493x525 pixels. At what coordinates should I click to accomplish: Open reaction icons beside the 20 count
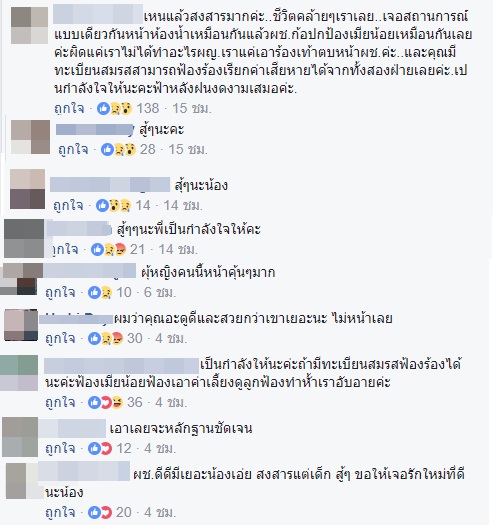pos(100,513)
